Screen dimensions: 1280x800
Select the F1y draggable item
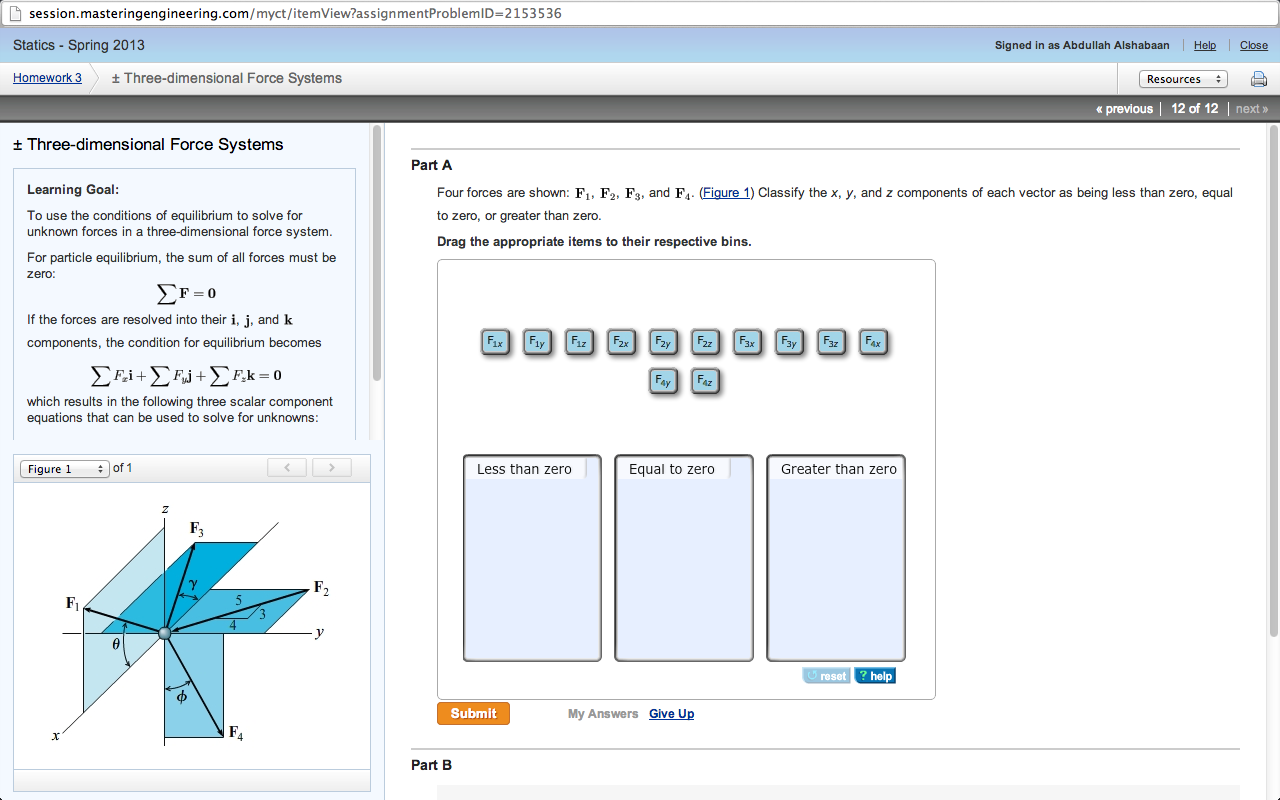pos(537,343)
